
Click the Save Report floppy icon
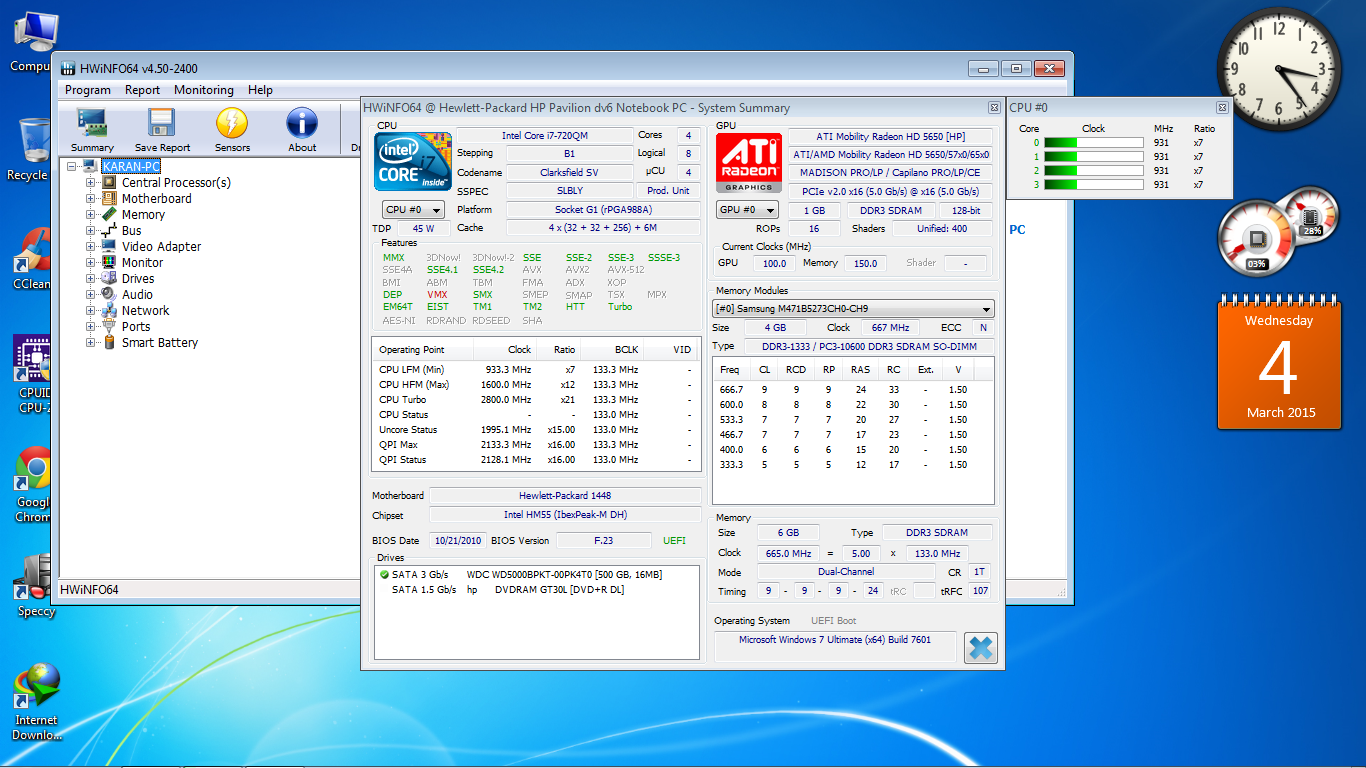pyautogui.click(x=162, y=131)
